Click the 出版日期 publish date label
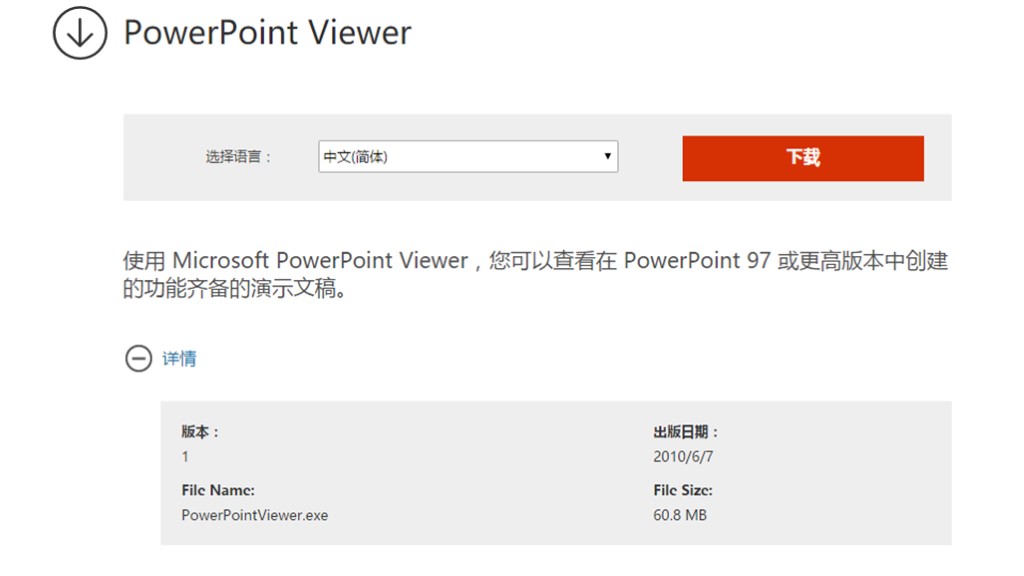Viewport: 1024px width, 576px height. pyautogui.click(x=686, y=432)
